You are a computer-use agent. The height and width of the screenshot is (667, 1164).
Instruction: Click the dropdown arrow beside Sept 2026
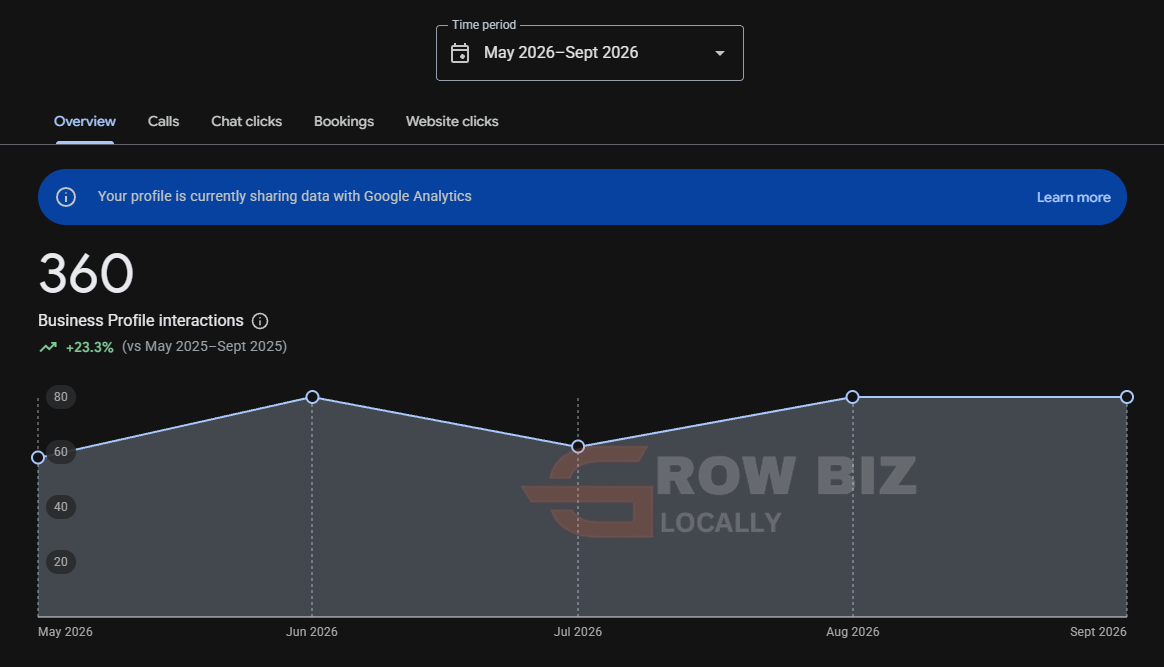tap(719, 53)
